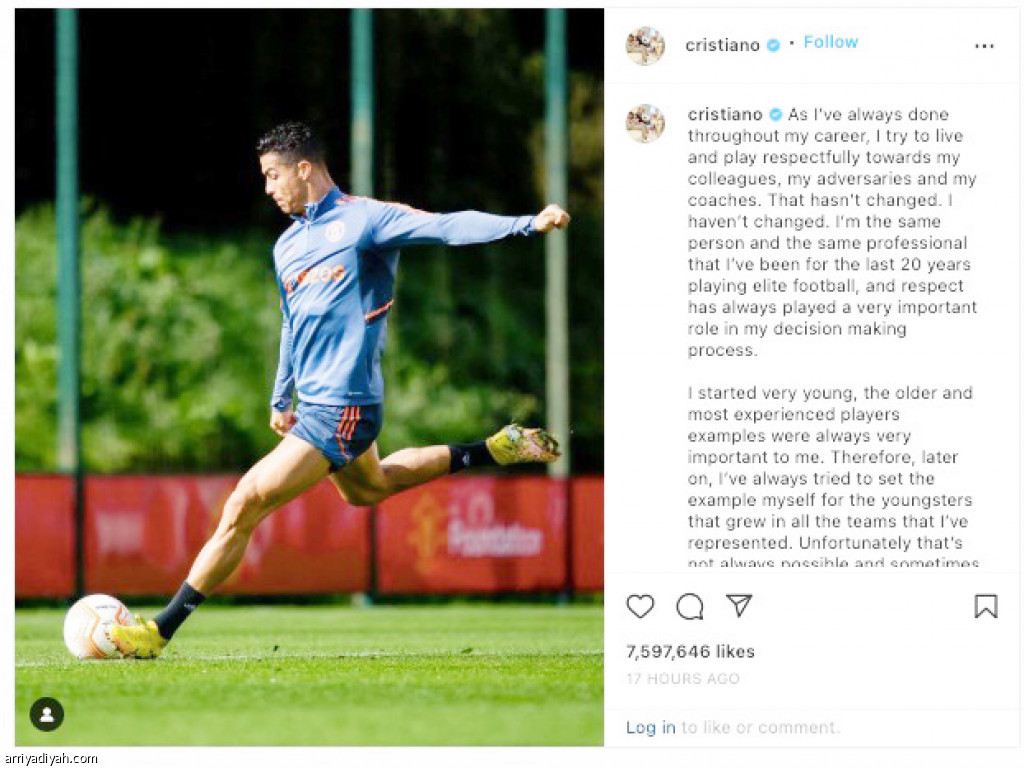
Task: Click the 'to like or comment' prompt
Action: [760, 728]
